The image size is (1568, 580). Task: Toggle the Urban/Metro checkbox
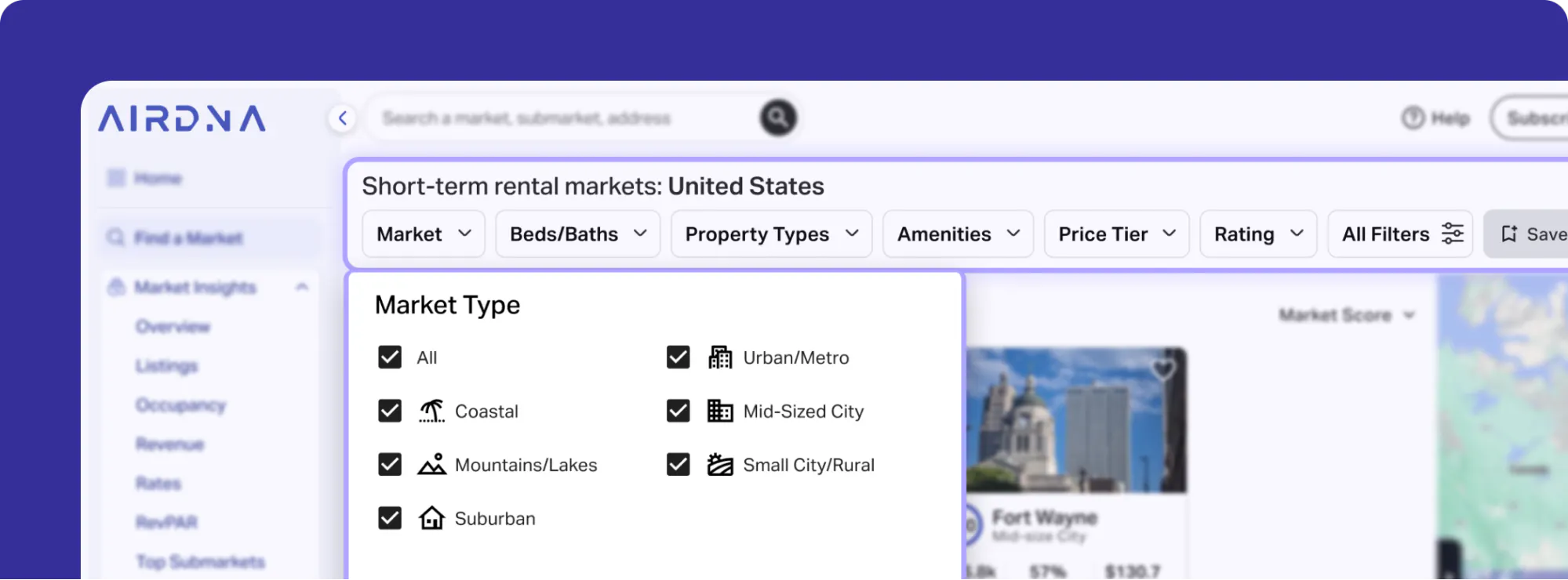(678, 357)
